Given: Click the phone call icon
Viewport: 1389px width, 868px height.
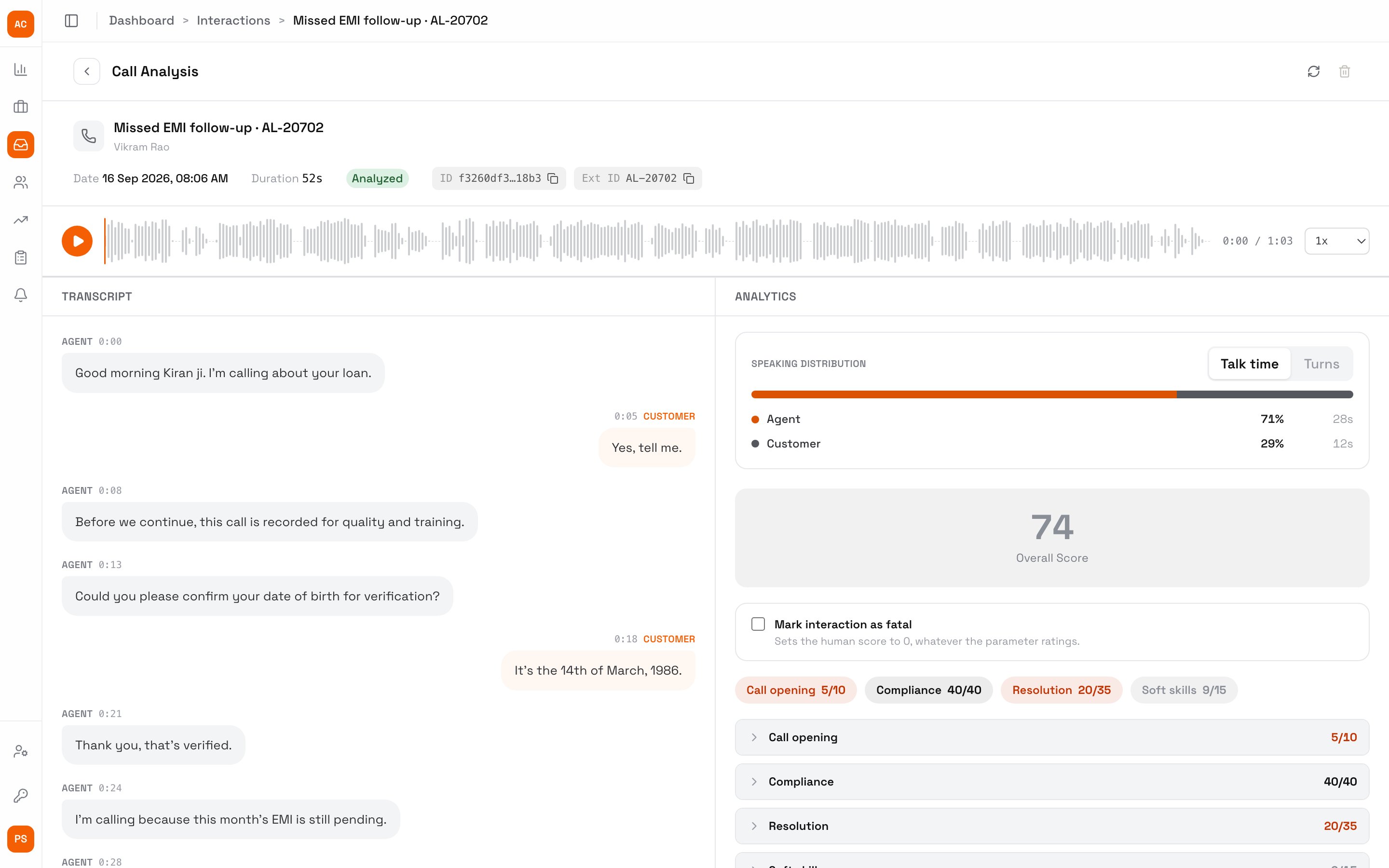Looking at the screenshot, I should [88, 136].
